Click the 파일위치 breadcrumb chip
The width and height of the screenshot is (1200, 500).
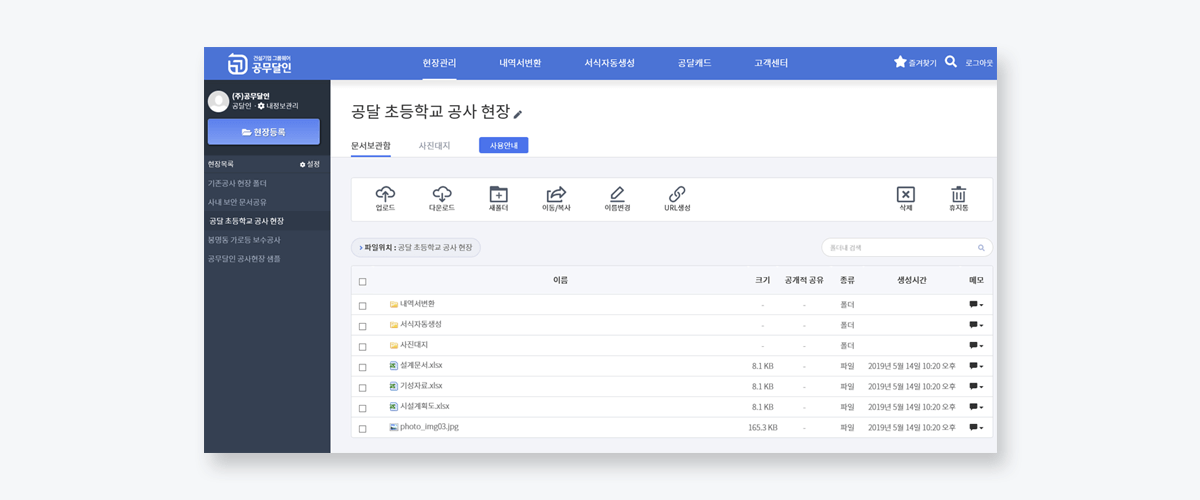[416, 247]
